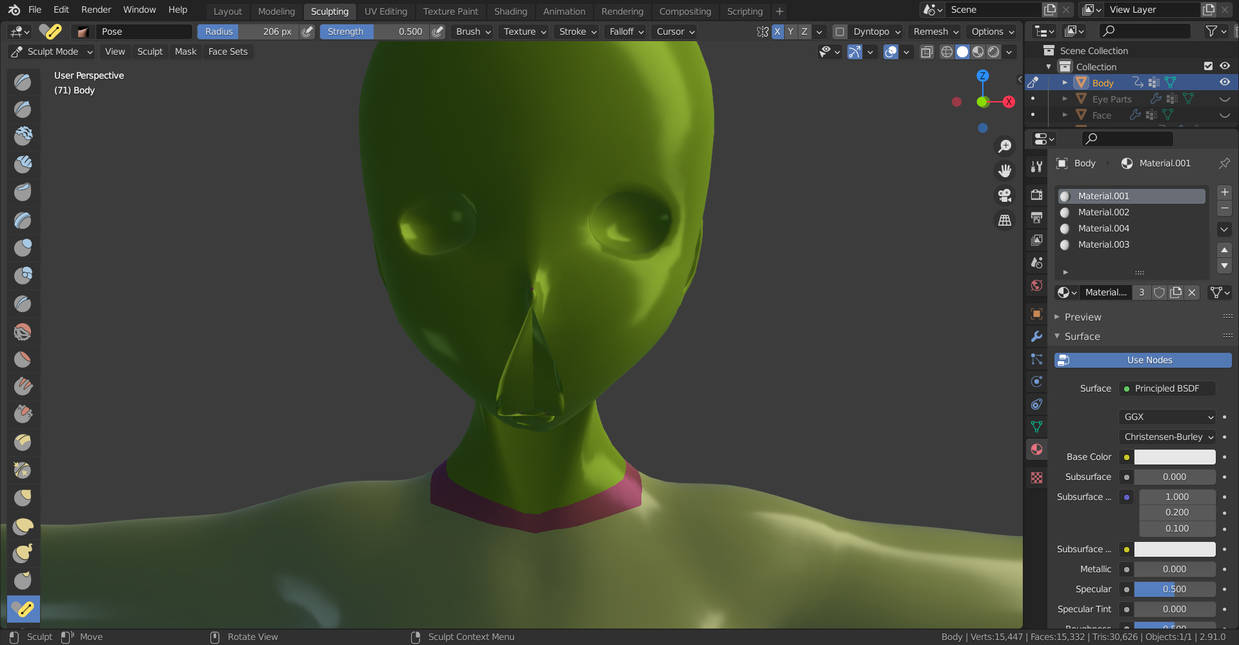Add a new material slot with plus
The height and width of the screenshot is (645, 1239).
pyautogui.click(x=1225, y=192)
